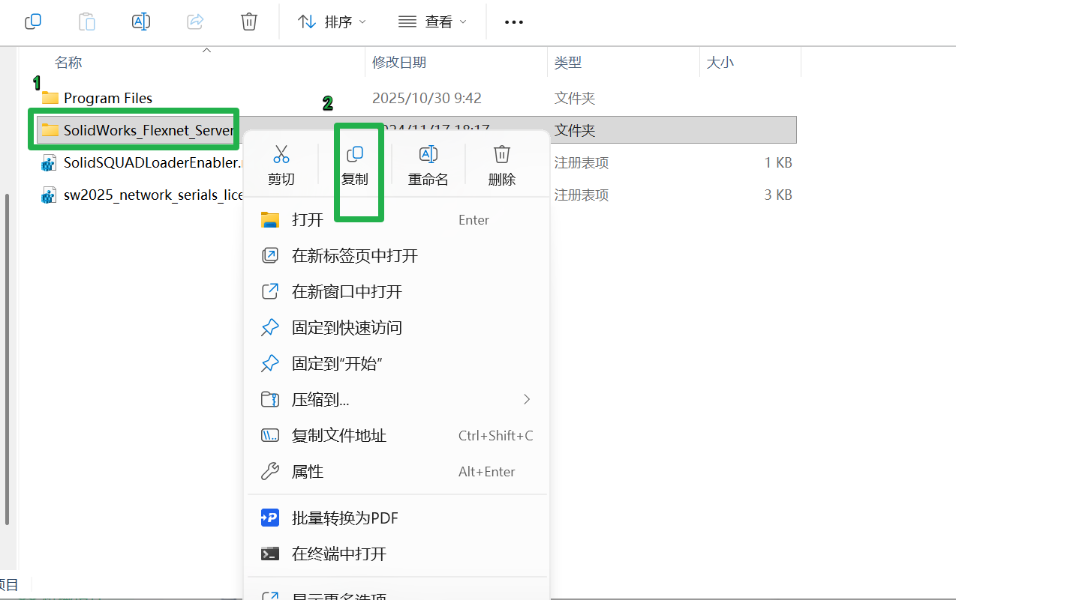Sort by the Name (名称) column header
Screen dimensions: 1066x609
click(68, 63)
